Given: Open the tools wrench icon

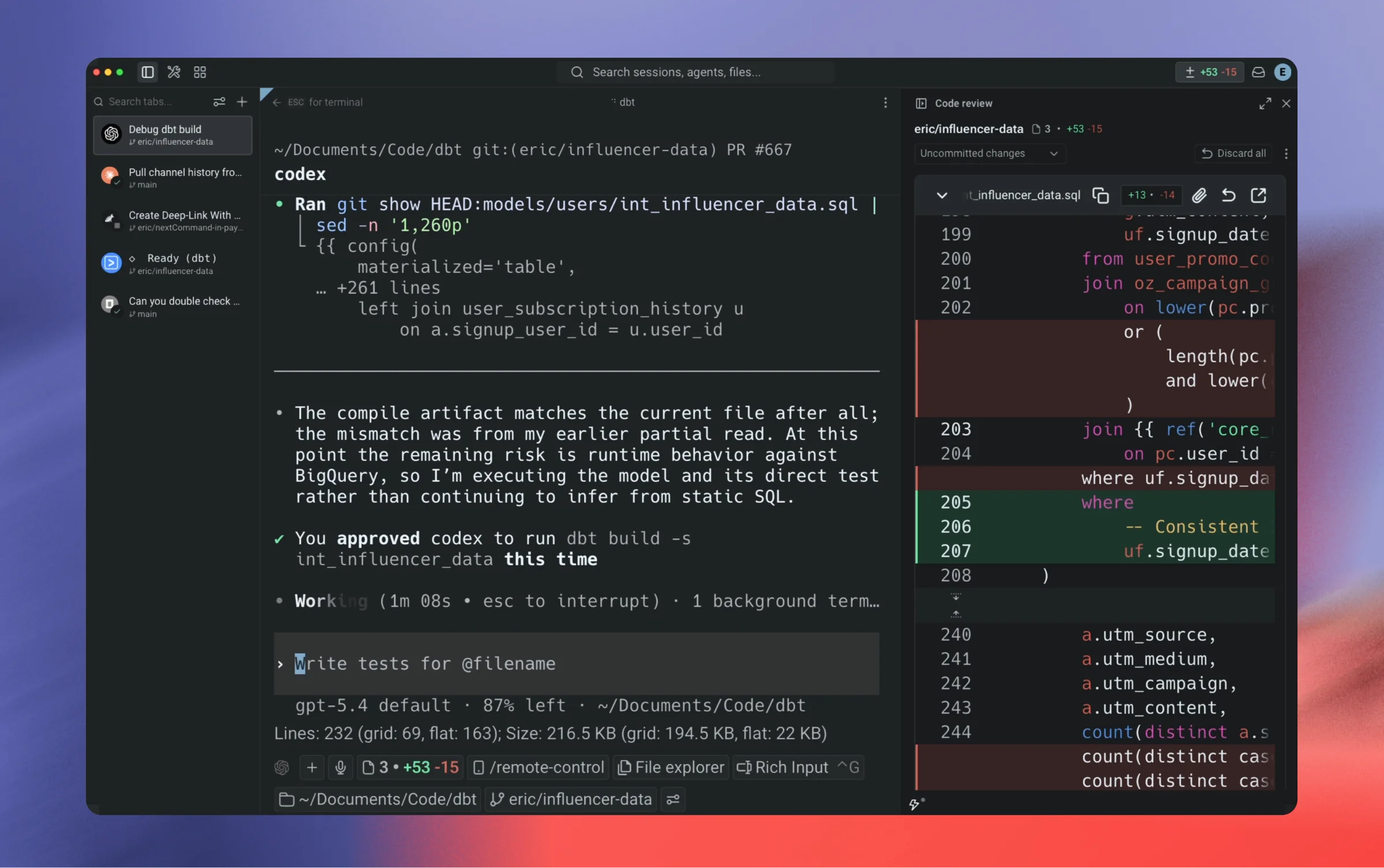Looking at the screenshot, I should point(174,72).
